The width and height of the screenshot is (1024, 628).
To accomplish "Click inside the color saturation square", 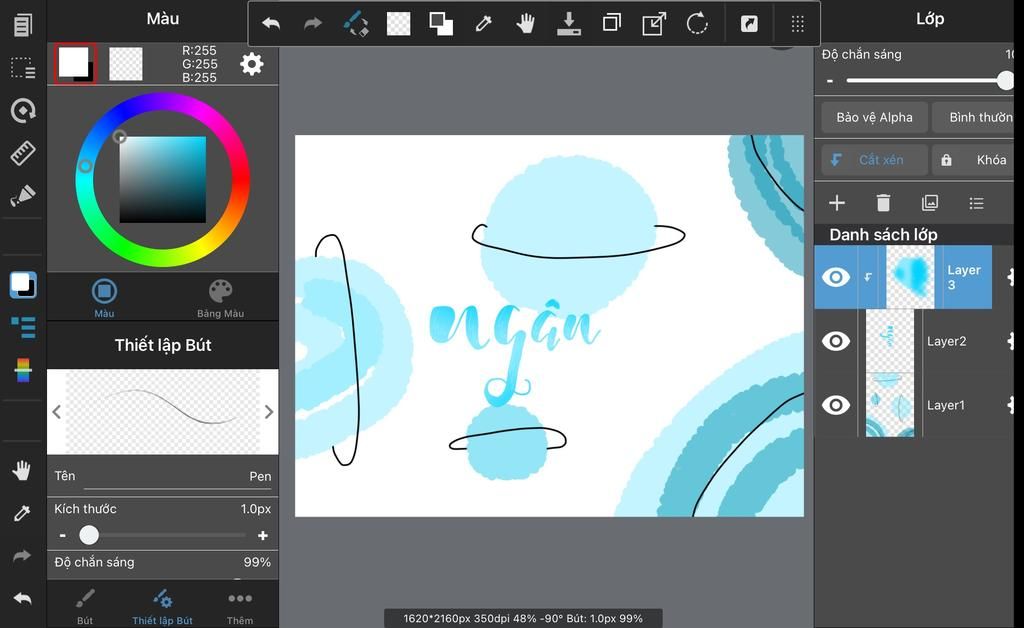I will click(163, 180).
